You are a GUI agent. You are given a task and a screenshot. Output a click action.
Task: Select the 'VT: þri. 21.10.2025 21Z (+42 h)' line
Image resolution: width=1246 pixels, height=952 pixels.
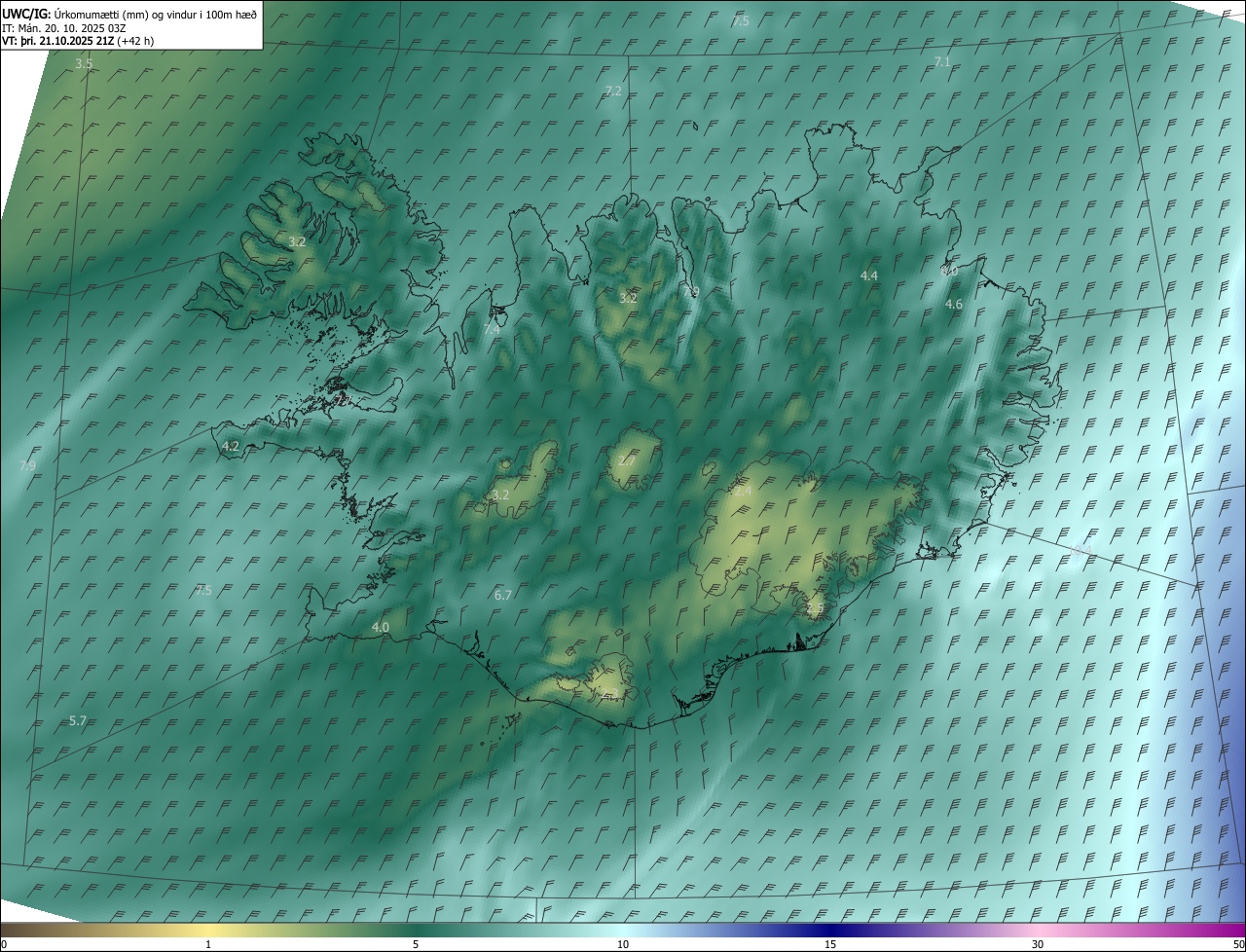78,41
